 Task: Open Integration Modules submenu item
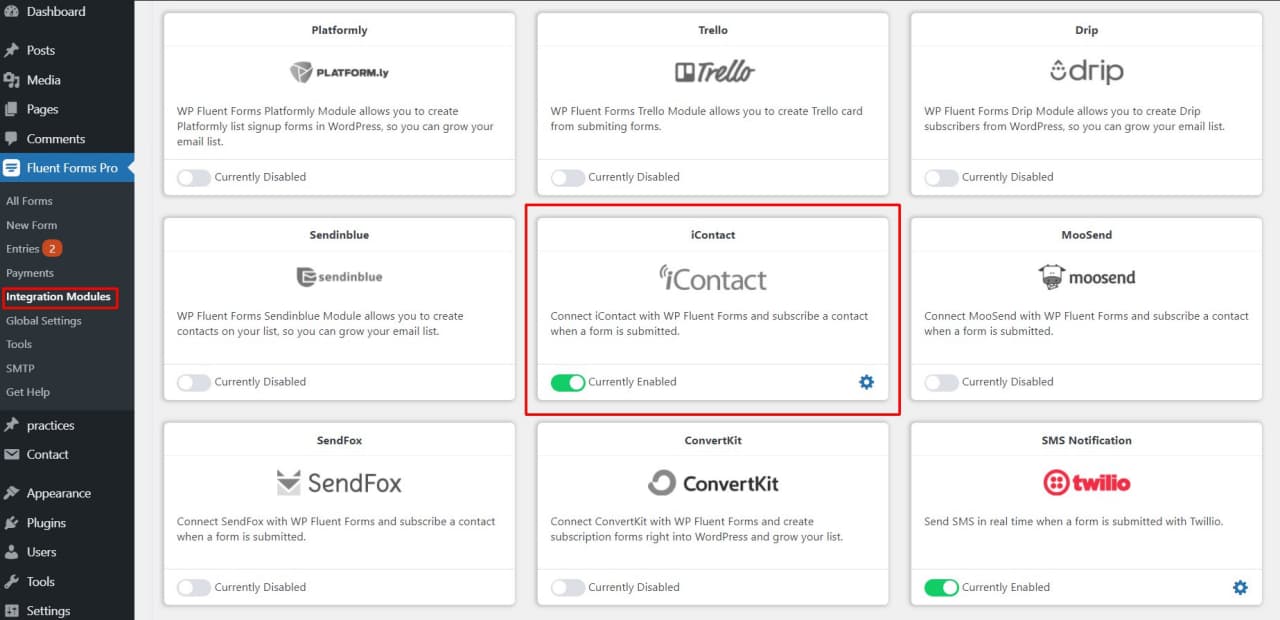coord(59,297)
